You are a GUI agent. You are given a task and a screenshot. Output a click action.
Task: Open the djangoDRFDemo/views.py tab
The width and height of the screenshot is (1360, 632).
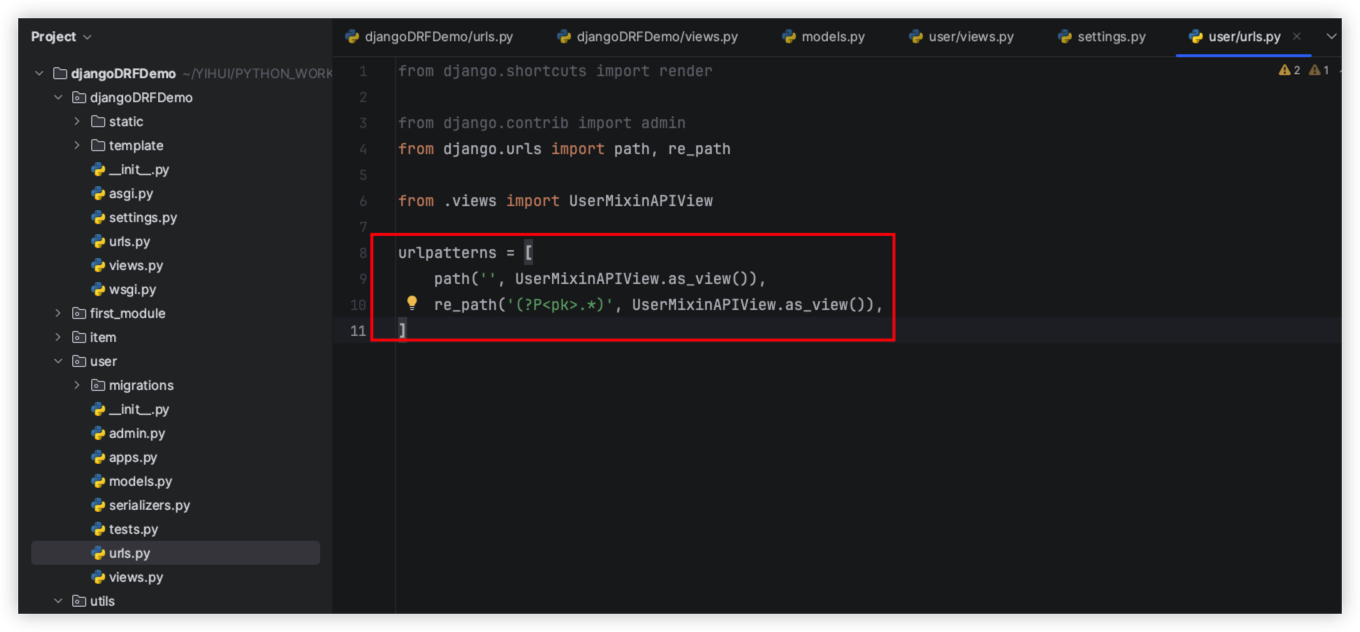pos(647,37)
